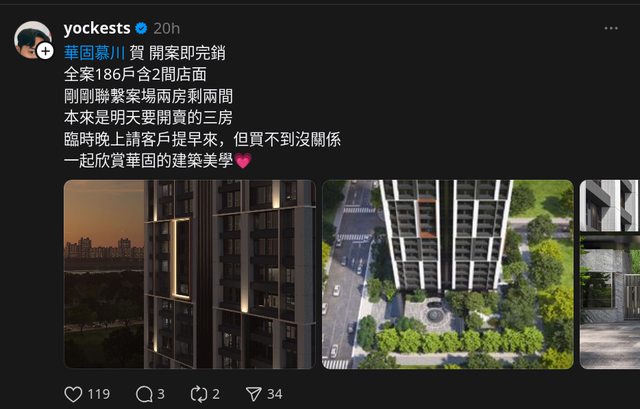Follow yockests via the plus badge

(45, 51)
